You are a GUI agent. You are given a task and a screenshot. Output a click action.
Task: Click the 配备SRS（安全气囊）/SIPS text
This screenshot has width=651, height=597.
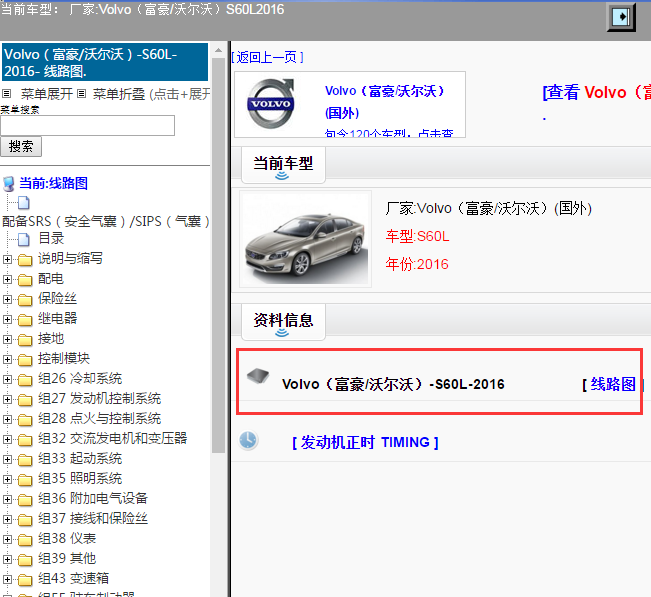[105, 221]
